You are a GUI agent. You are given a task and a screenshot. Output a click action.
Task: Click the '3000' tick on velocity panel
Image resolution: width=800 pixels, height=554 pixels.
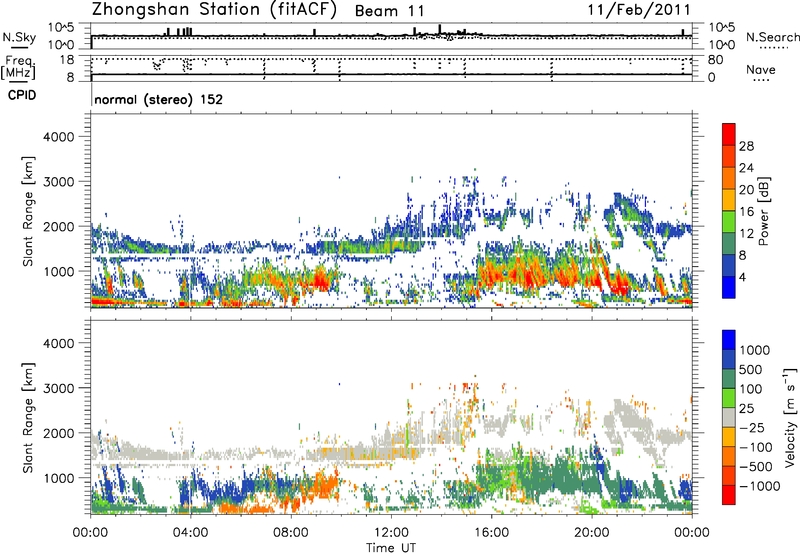(59, 388)
